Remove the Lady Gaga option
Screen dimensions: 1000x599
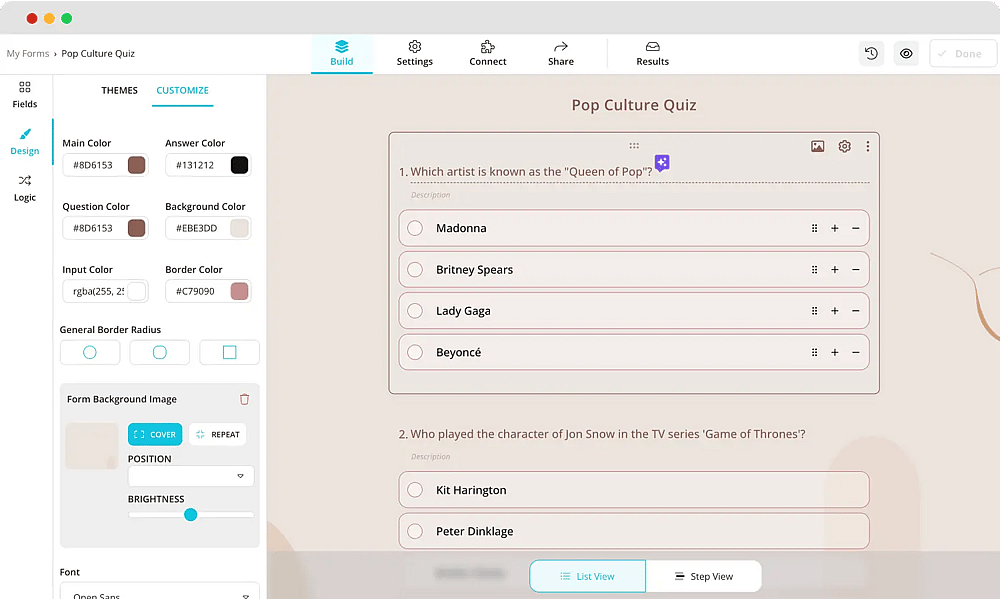coord(856,311)
